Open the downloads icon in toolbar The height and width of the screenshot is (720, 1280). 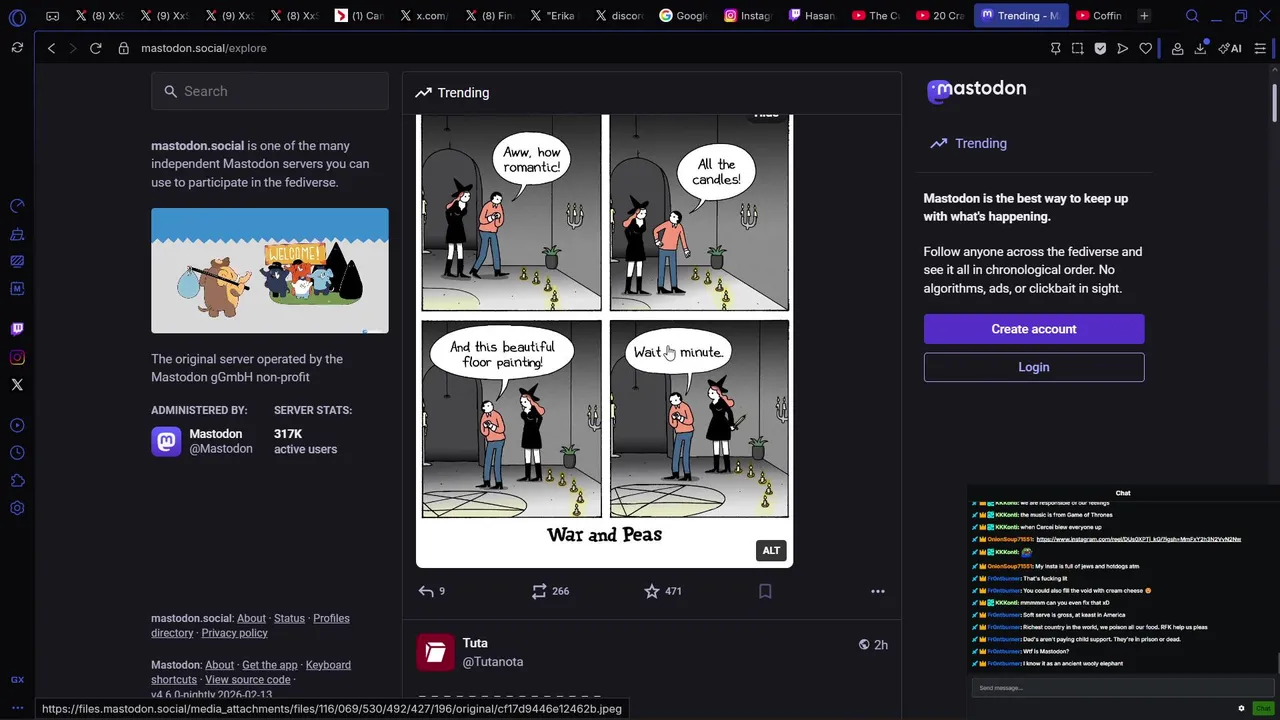(x=1200, y=48)
